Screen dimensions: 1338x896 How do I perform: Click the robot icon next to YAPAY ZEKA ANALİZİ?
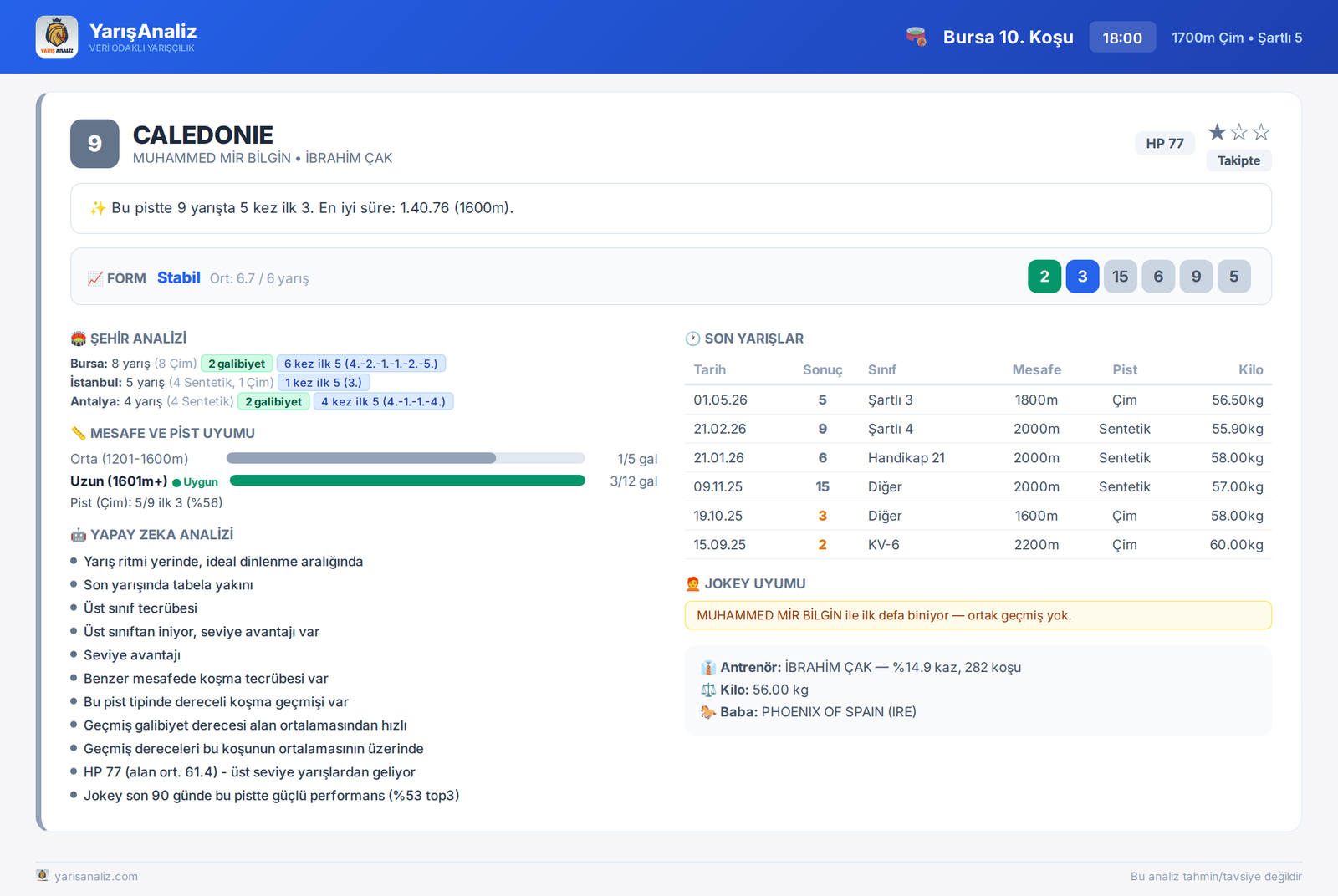coord(79,535)
